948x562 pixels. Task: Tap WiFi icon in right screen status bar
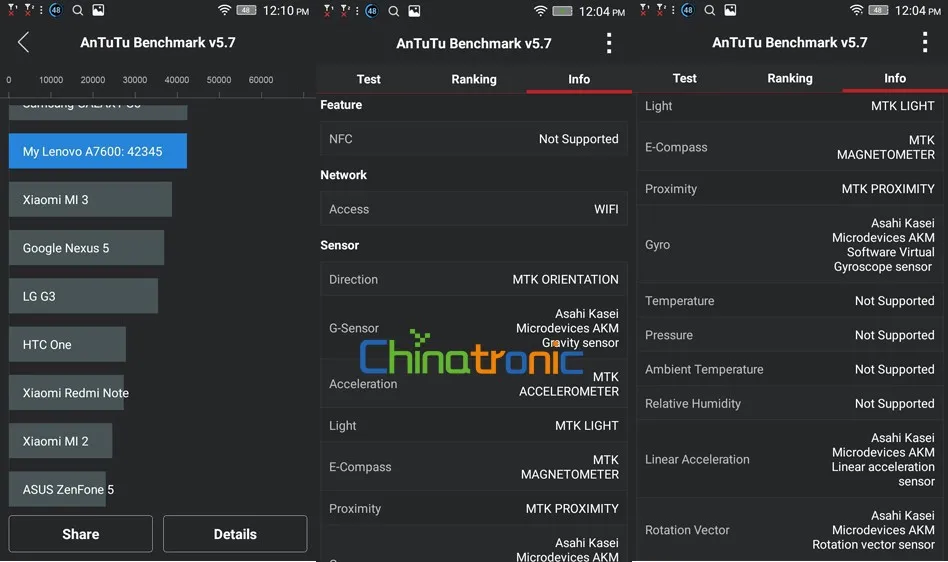(x=856, y=10)
